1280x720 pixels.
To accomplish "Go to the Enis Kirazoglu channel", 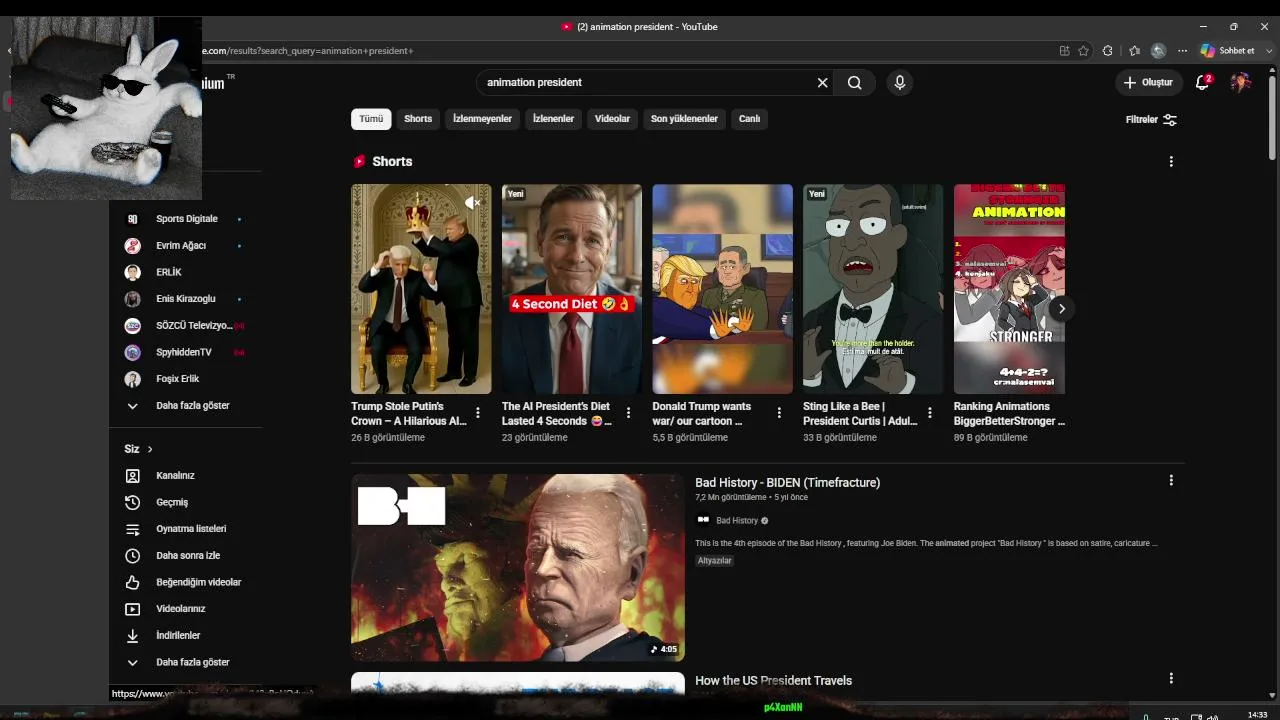I will (x=186, y=299).
